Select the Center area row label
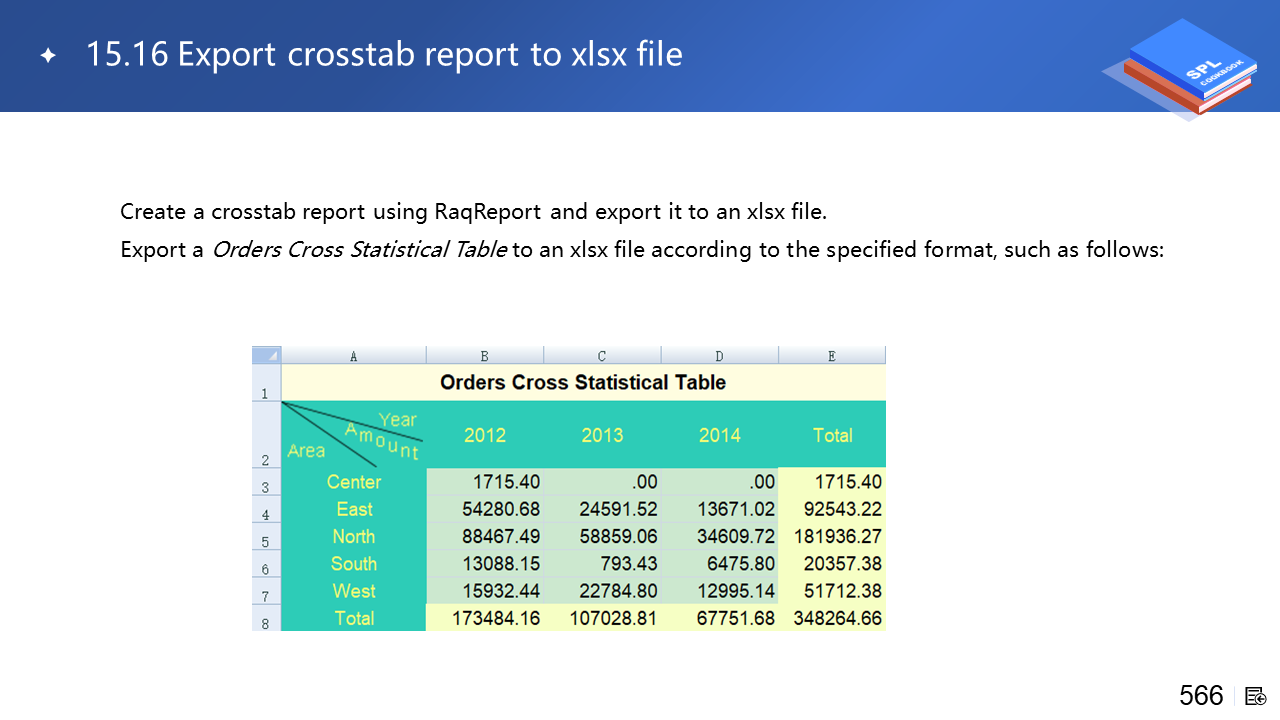 [354, 482]
